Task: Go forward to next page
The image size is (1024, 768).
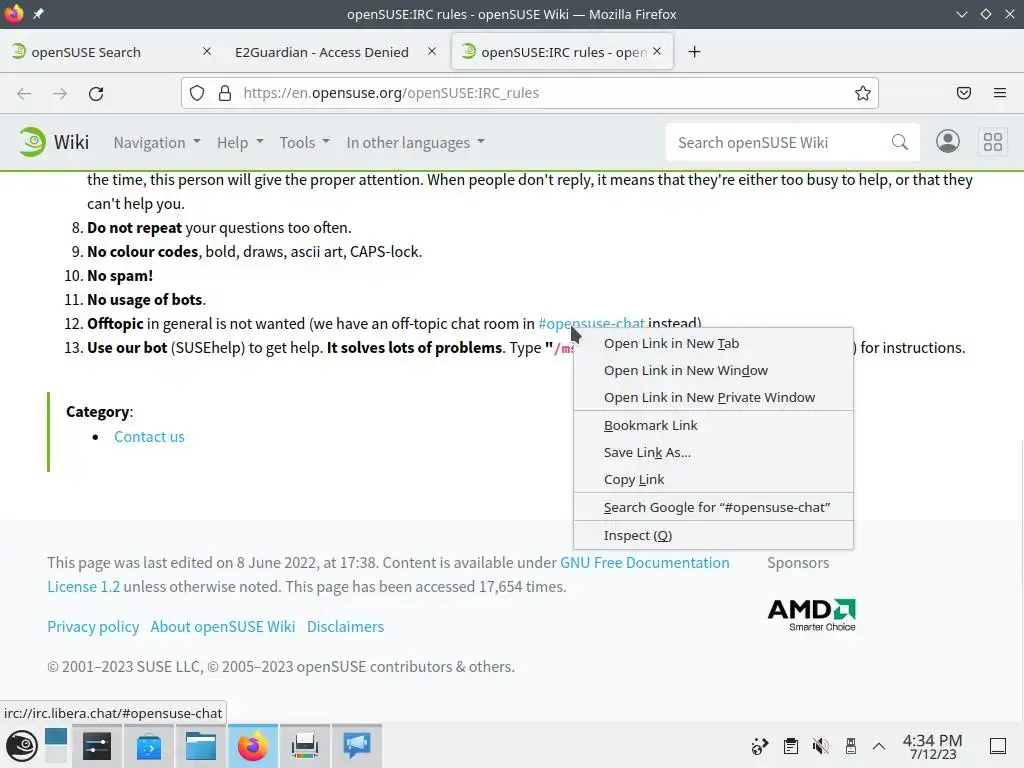Action: tap(60, 93)
